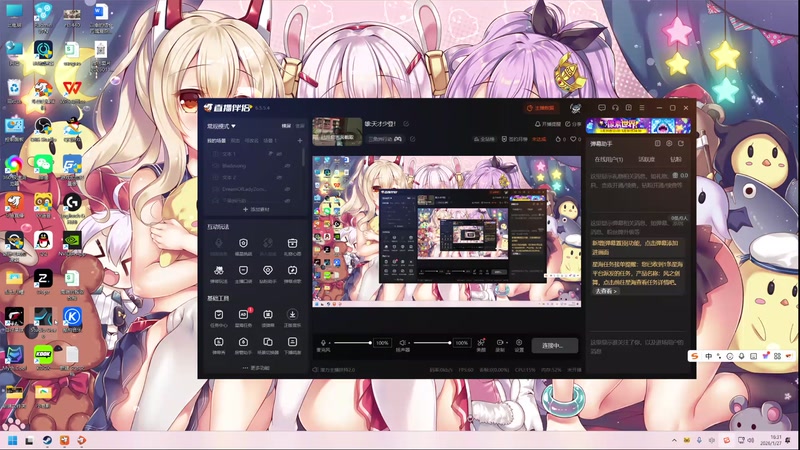
Task: Click the greyed microphone icon in 互动玩法
Action: pyautogui.click(x=218, y=245)
